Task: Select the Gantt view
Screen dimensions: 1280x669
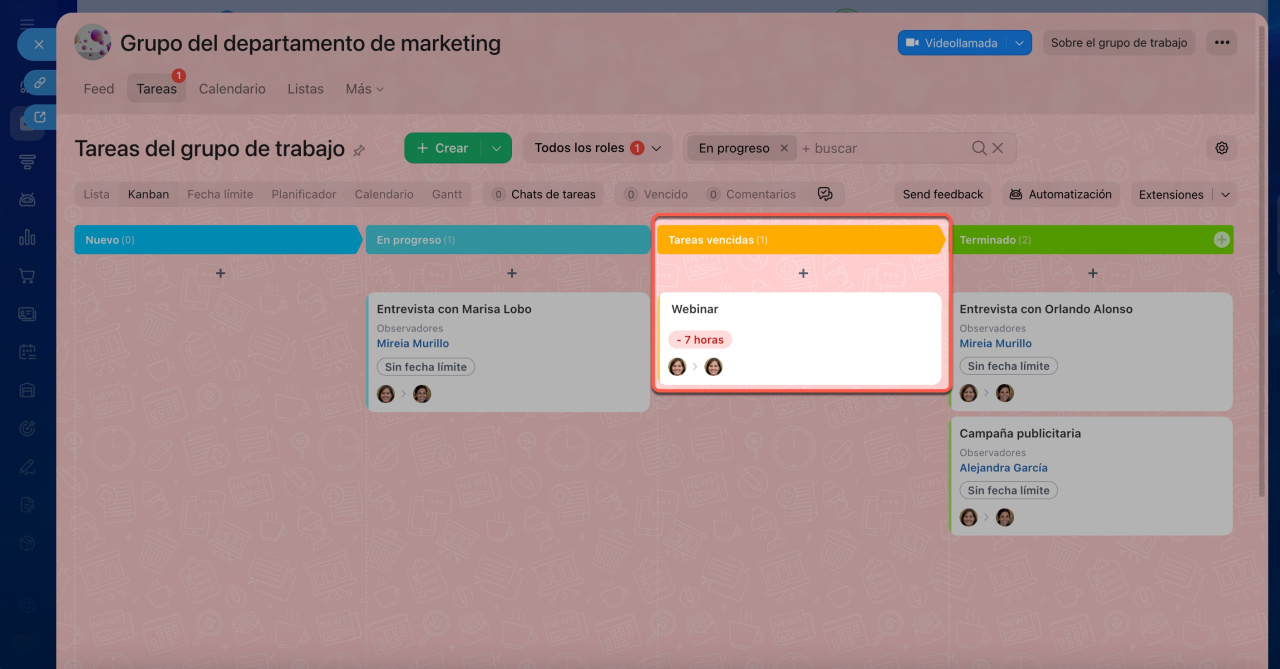Action: coord(447,194)
